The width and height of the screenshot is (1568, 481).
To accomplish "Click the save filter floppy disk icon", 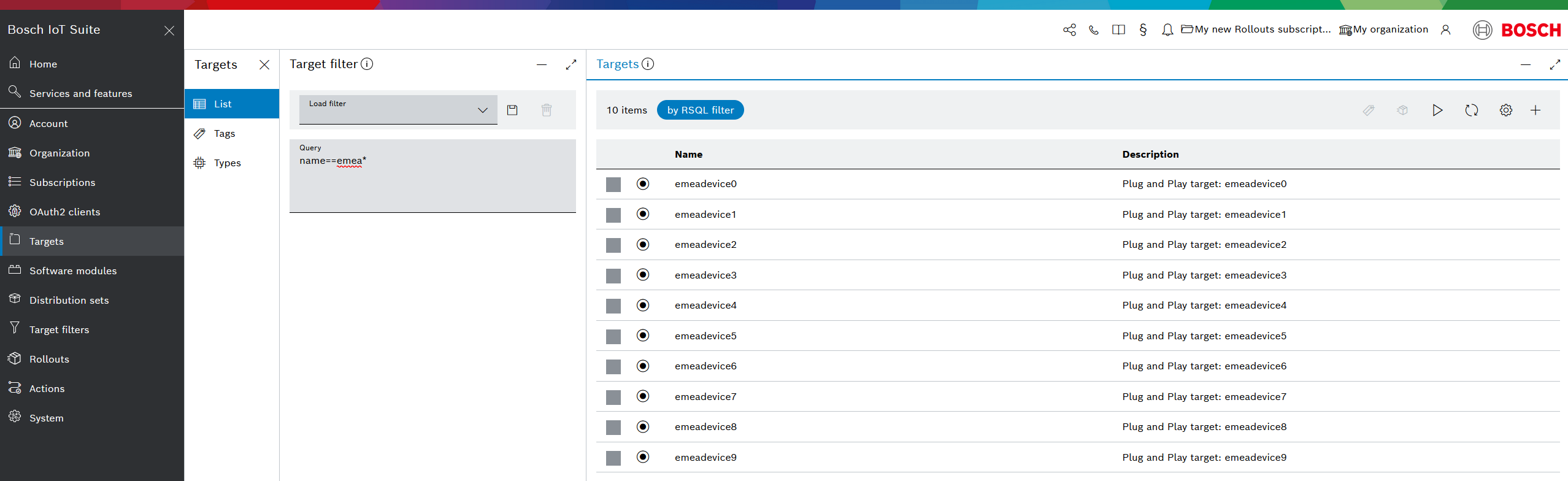I will [512, 110].
